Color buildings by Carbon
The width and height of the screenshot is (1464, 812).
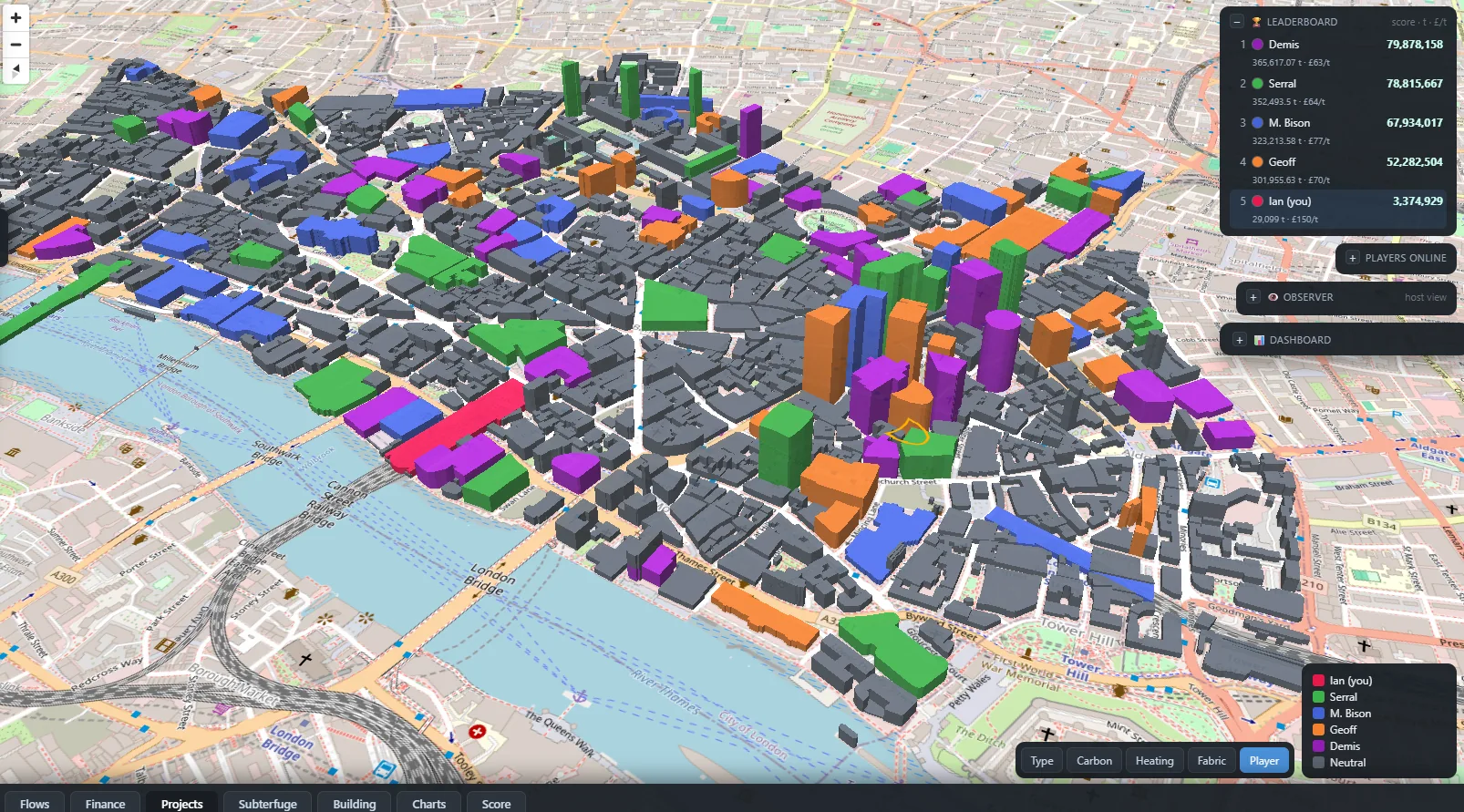point(1094,761)
